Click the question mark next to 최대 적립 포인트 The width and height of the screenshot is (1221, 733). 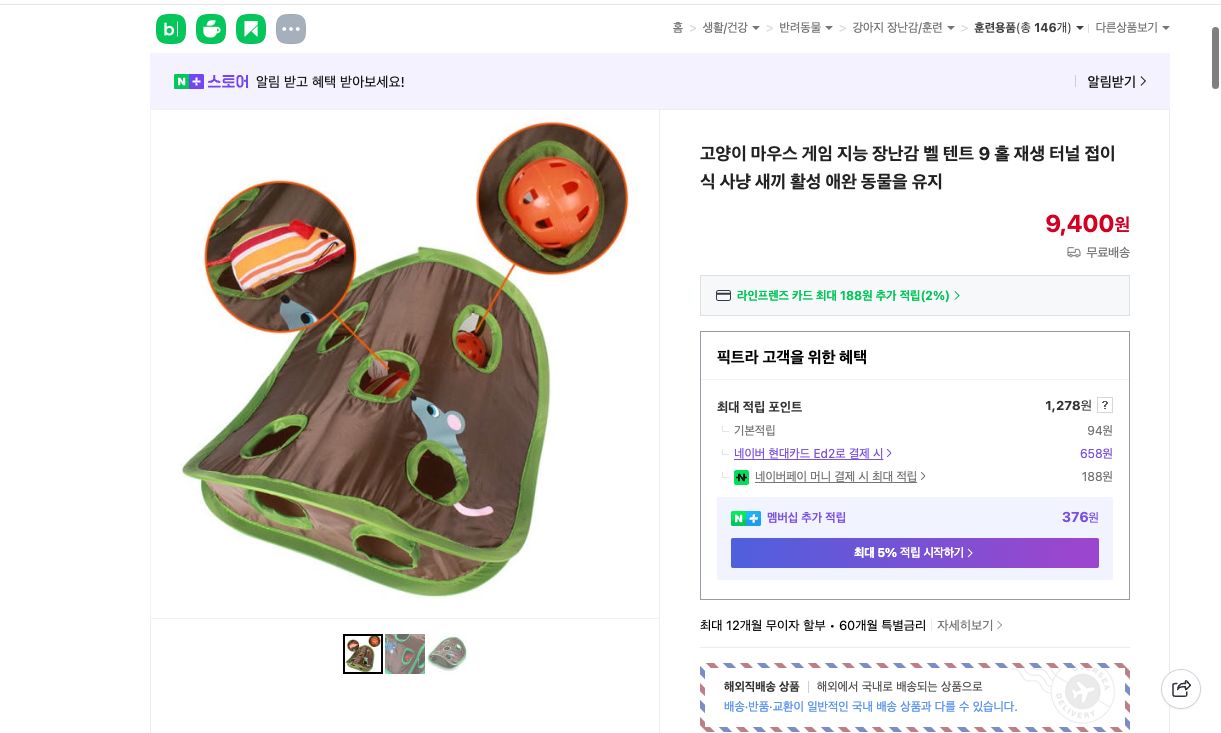click(x=1105, y=405)
